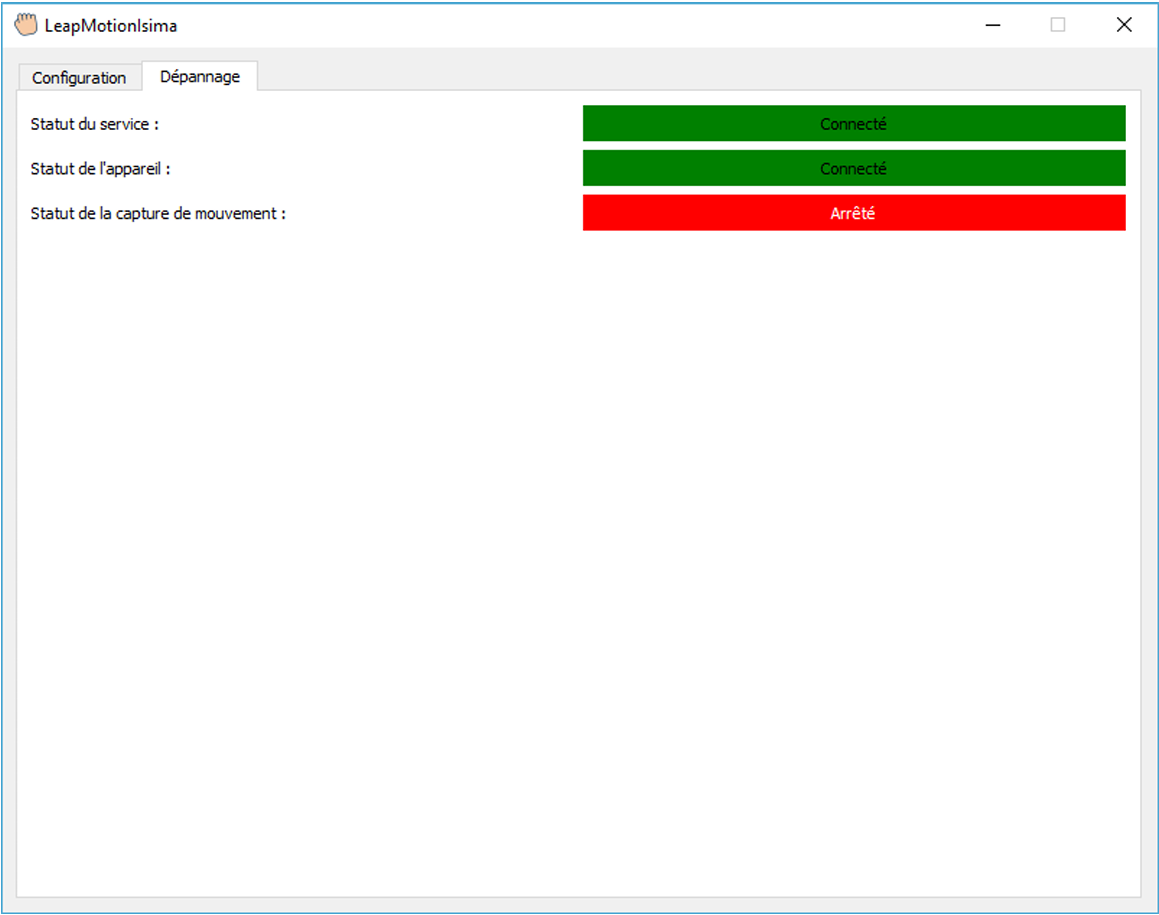Screen dimensions: 1159x915
Task: Click the hand app icon in title bar
Action: click(x=26, y=25)
